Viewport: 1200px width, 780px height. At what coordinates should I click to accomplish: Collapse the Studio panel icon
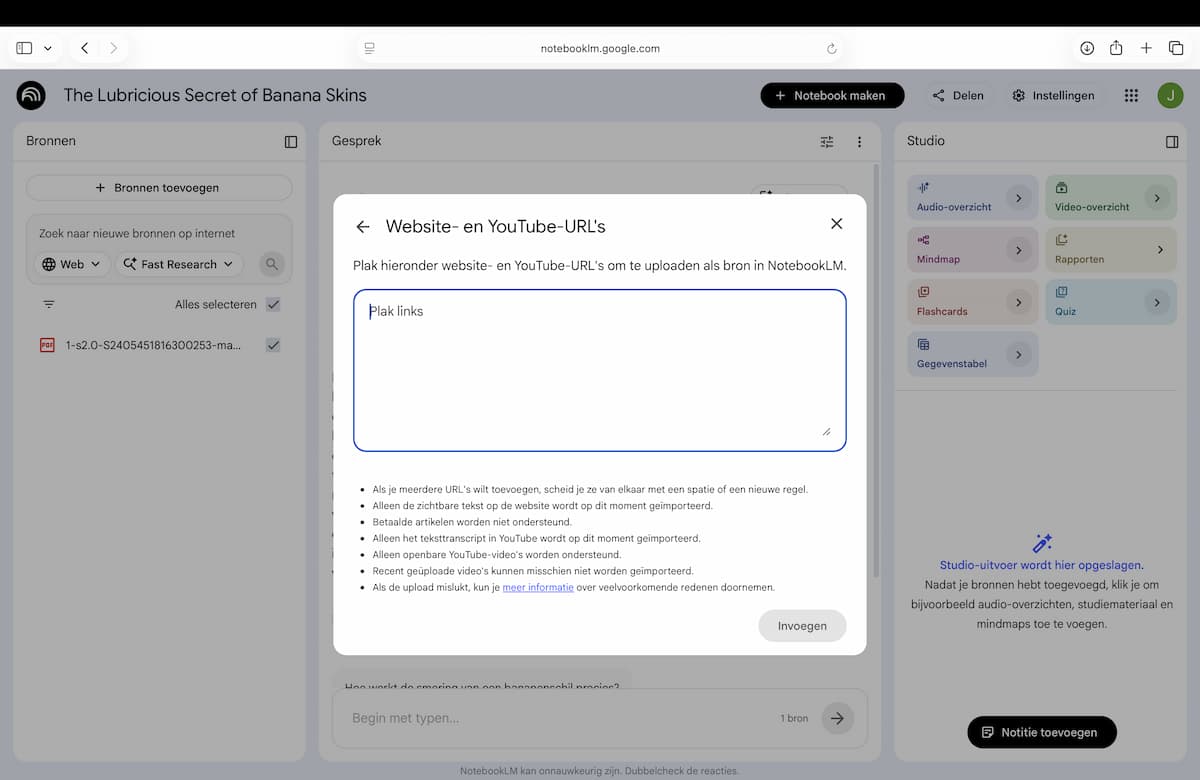(1172, 142)
